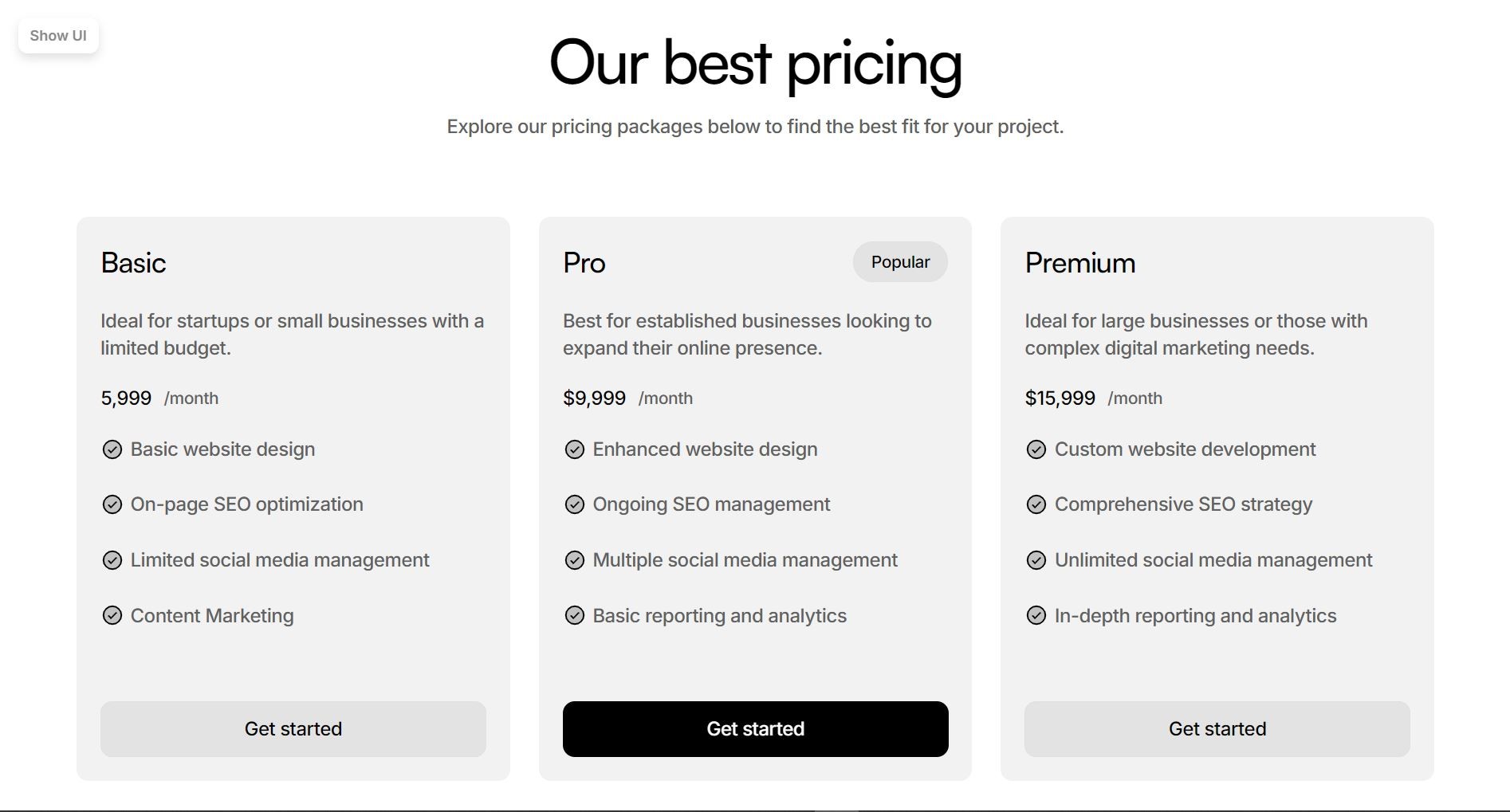This screenshot has height=812, width=1510.
Task: Click the Multiple social media management check circle
Action: pyautogui.click(x=574, y=560)
